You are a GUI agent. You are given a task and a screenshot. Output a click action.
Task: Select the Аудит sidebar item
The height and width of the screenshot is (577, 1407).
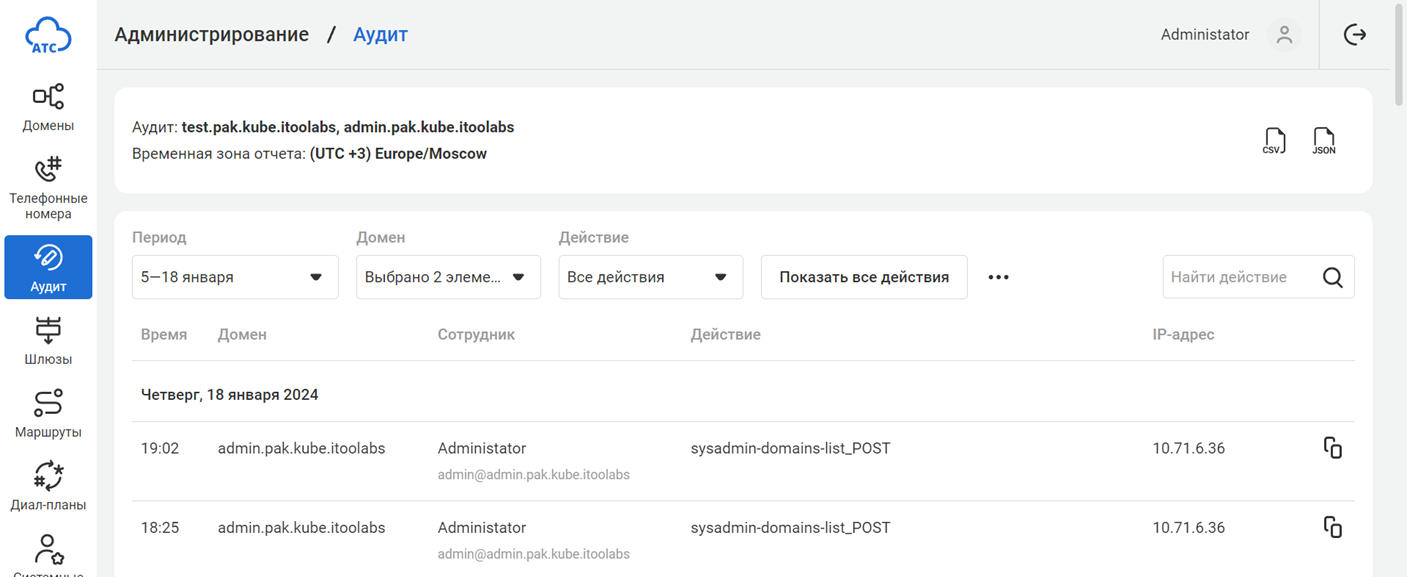48,267
